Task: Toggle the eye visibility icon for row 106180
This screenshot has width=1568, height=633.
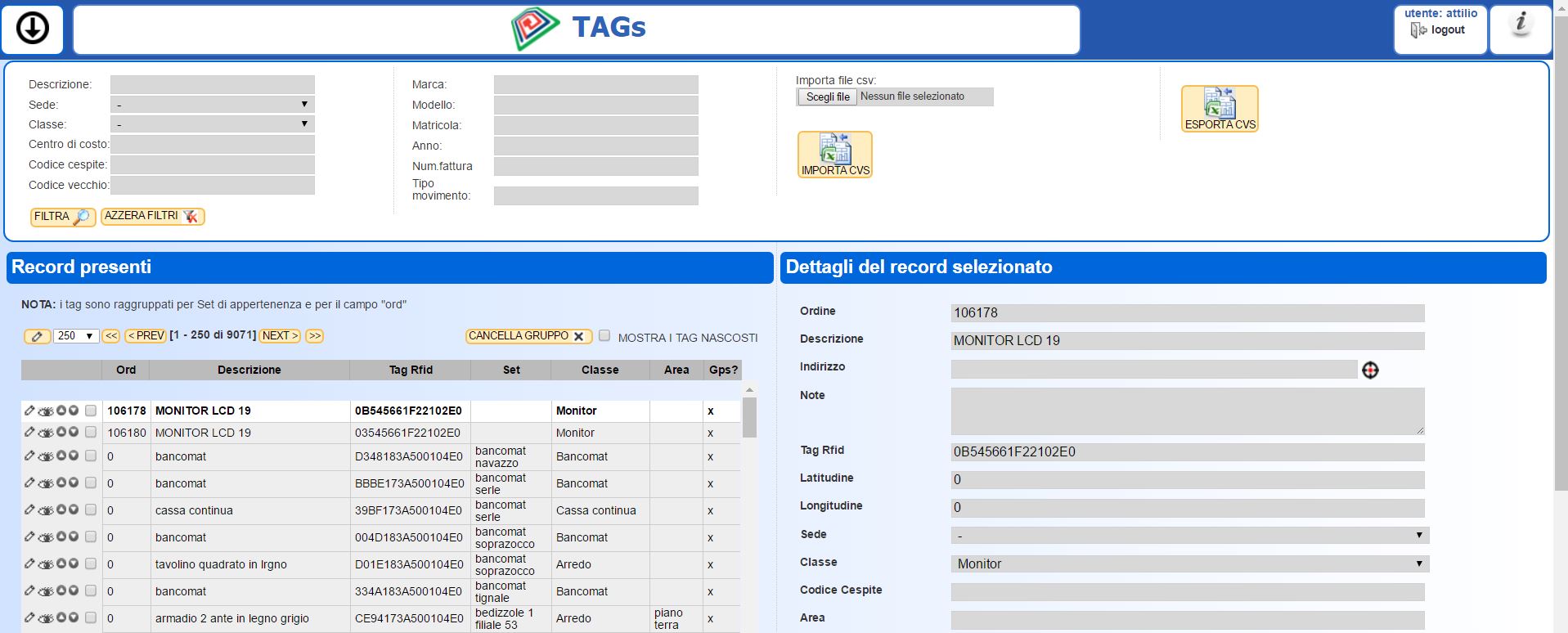Action: click(x=46, y=433)
